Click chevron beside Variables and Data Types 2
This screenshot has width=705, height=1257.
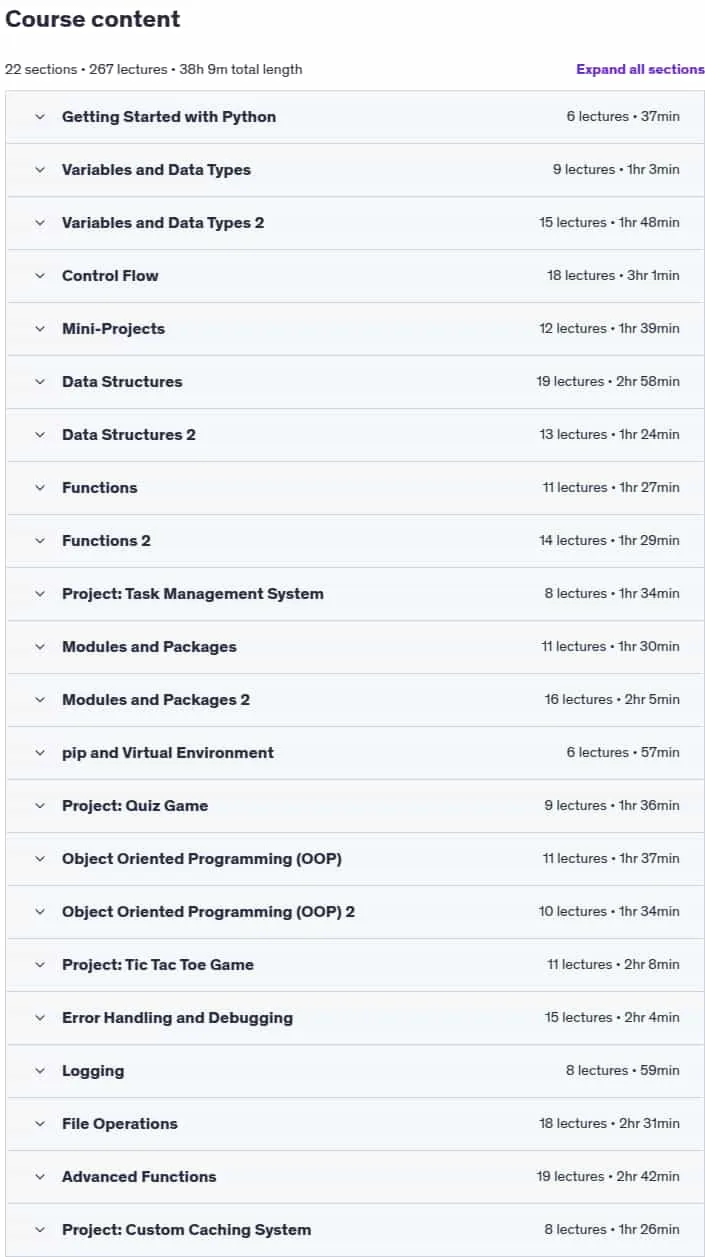[x=40, y=223]
